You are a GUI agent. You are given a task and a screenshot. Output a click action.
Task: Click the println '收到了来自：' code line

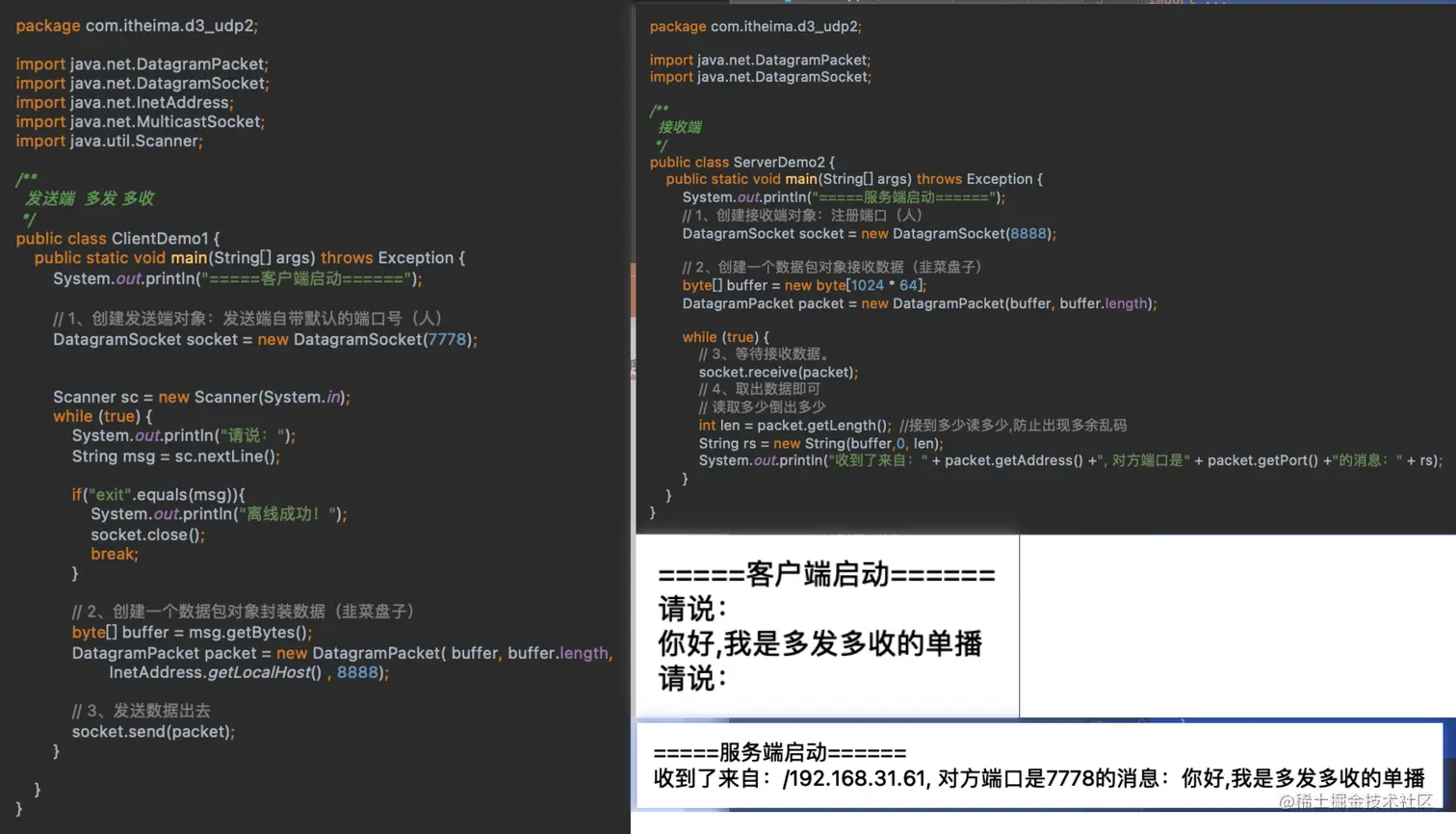[x=1071, y=460]
